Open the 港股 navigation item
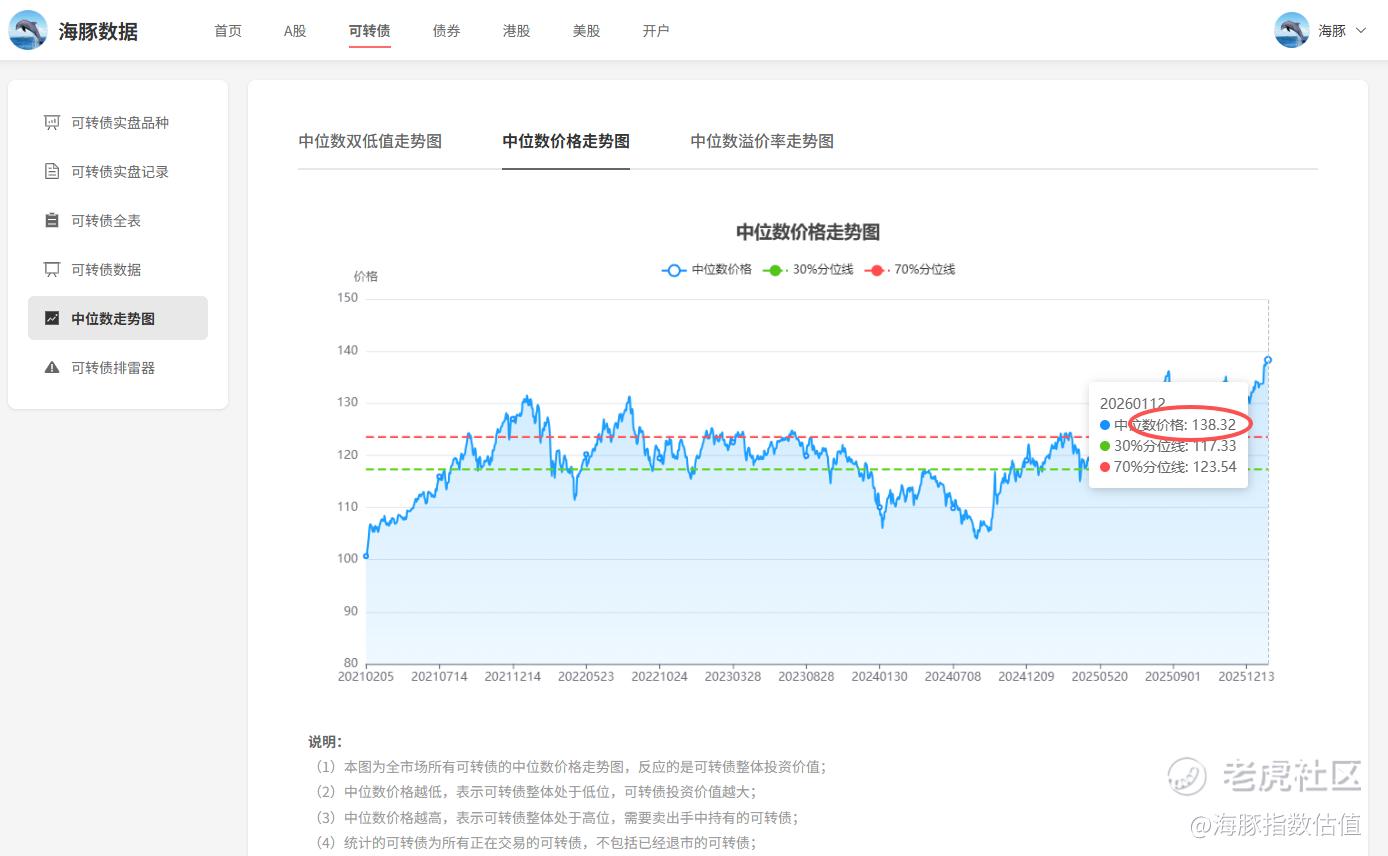The image size is (1388, 856). [517, 31]
